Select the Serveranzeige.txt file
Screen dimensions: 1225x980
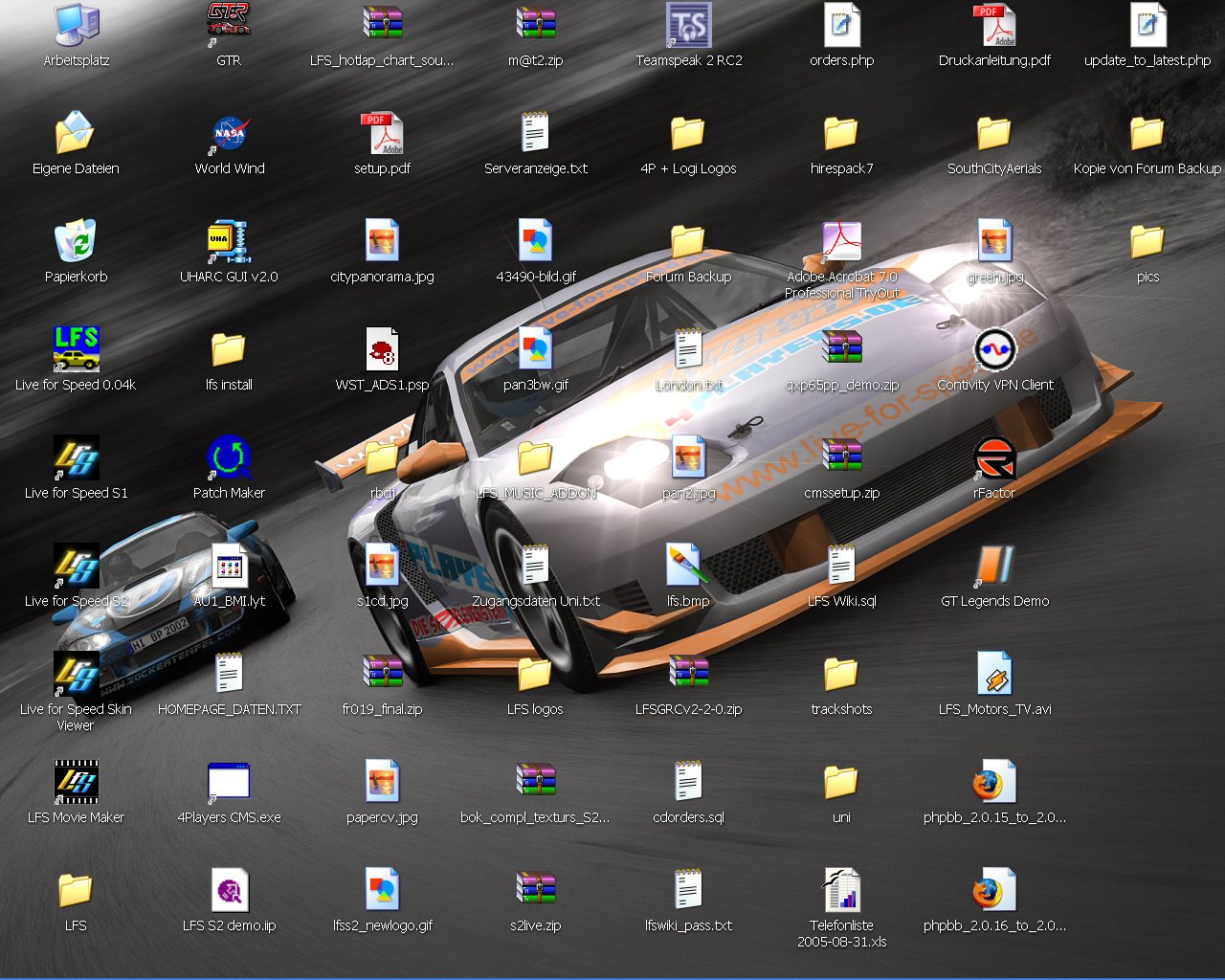coord(536,134)
